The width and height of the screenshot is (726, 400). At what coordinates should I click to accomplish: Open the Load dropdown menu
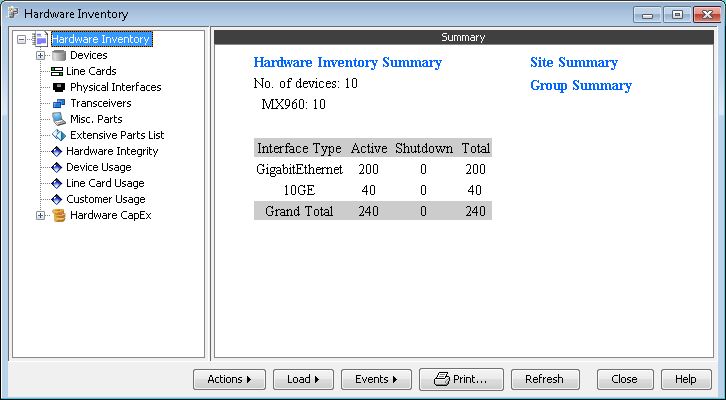point(303,379)
